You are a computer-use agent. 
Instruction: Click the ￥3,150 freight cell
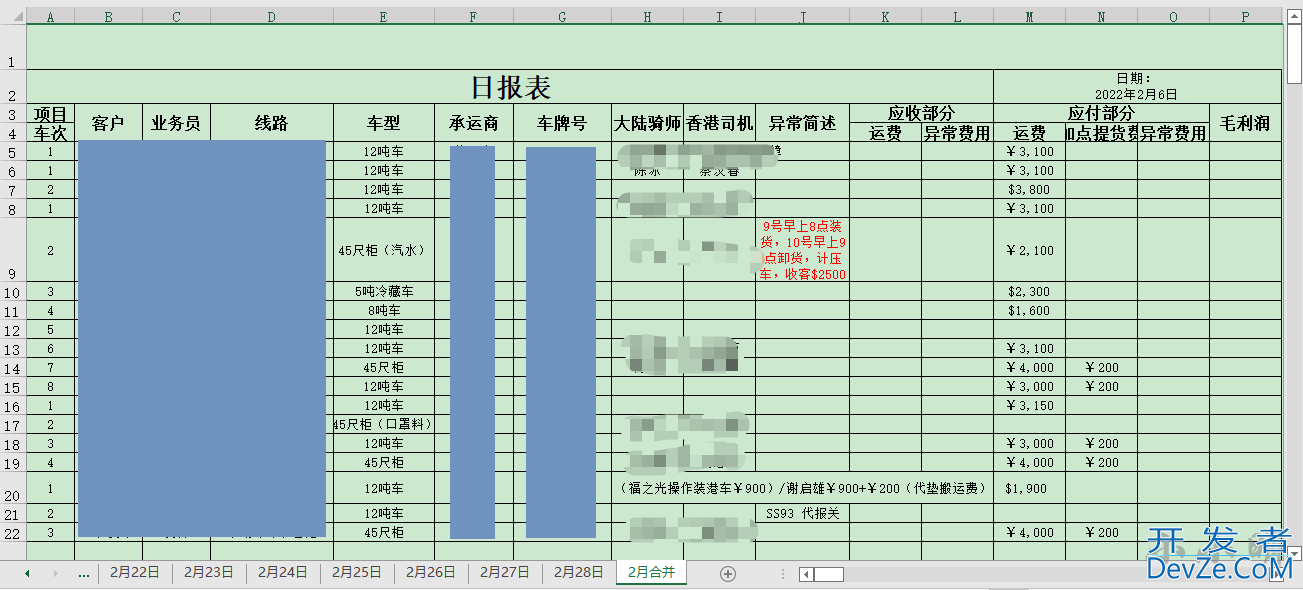coord(1030,405)
